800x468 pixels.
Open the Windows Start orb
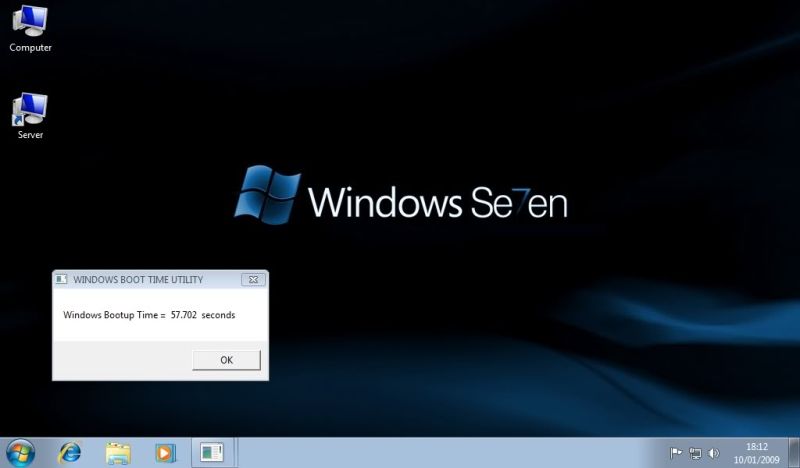20,453
